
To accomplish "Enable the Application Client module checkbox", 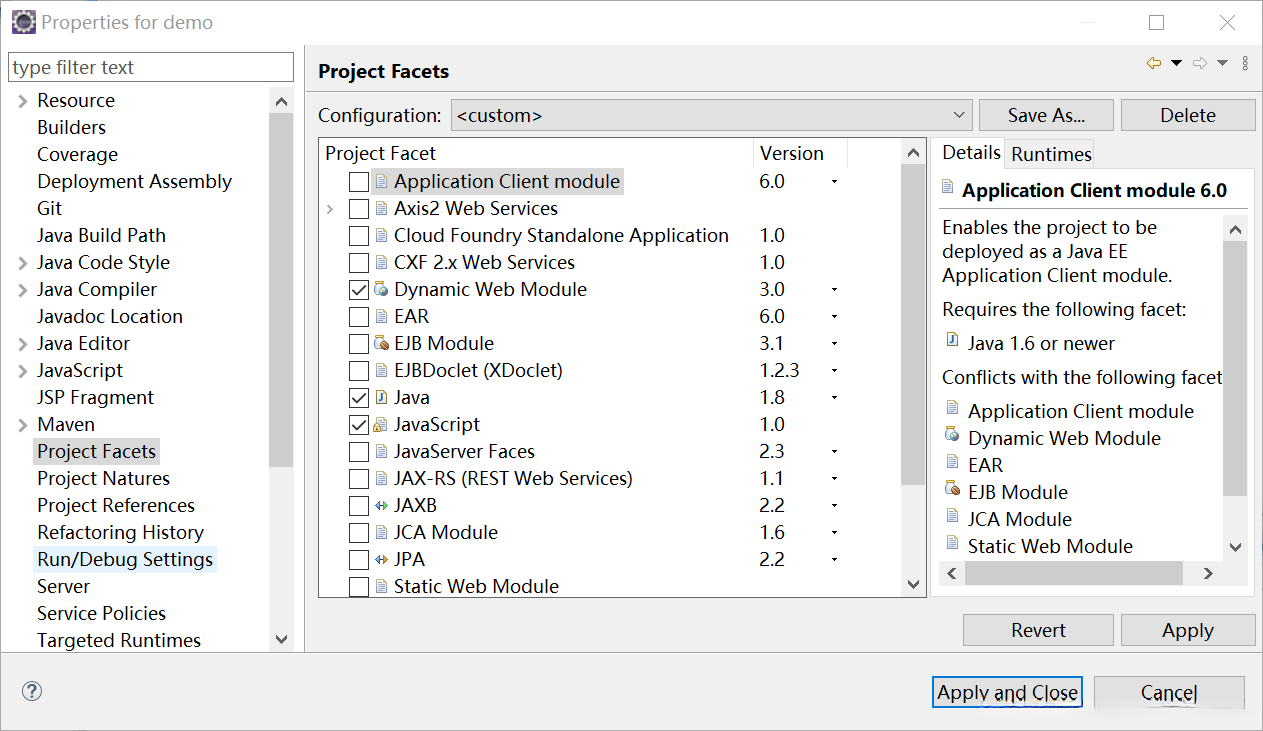I will [x=359, y=182].
